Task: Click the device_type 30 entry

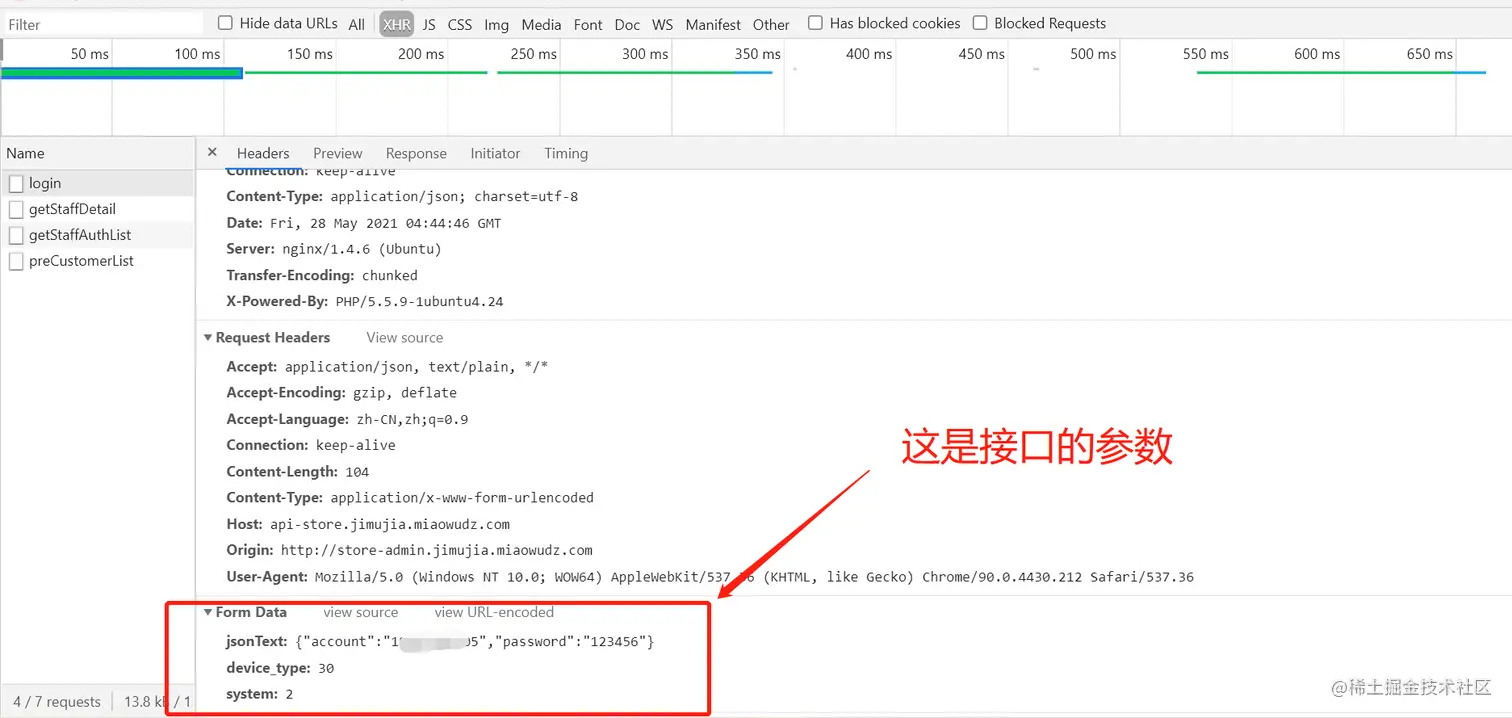Action: click(280, 667)
